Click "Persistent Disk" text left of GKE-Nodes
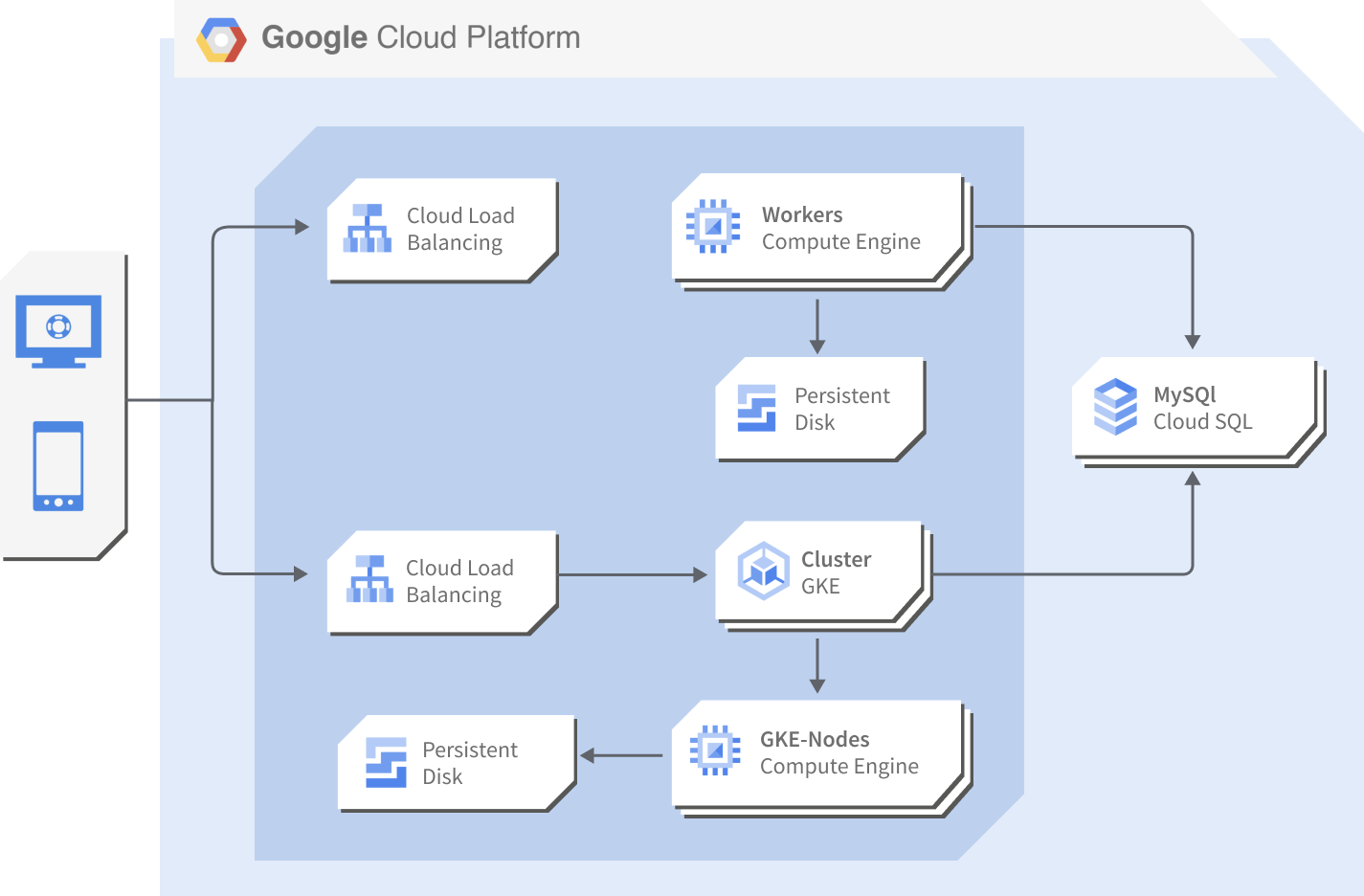Viewport: 1364px width, 896px height. (x=470, y=763)
